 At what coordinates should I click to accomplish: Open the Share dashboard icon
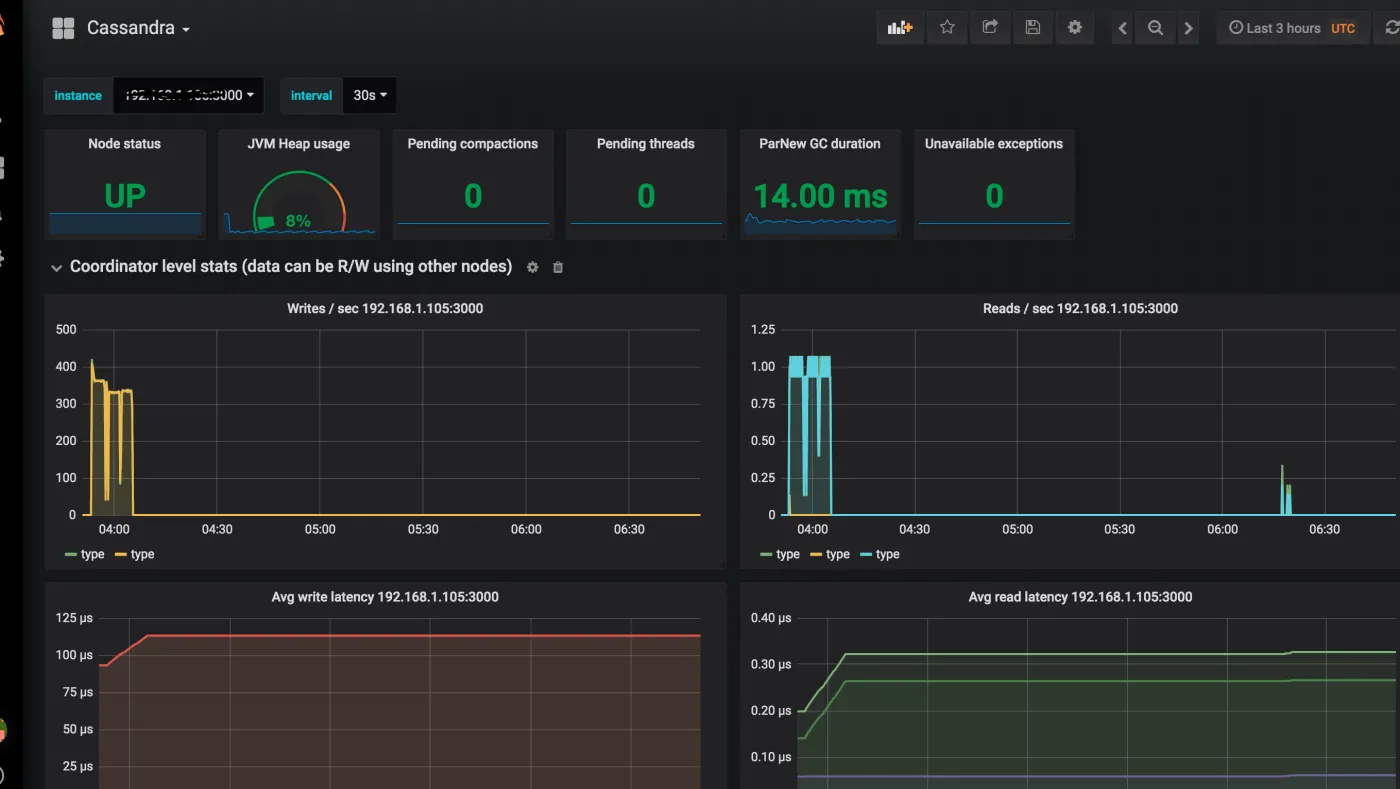click(x=990, y=28)
